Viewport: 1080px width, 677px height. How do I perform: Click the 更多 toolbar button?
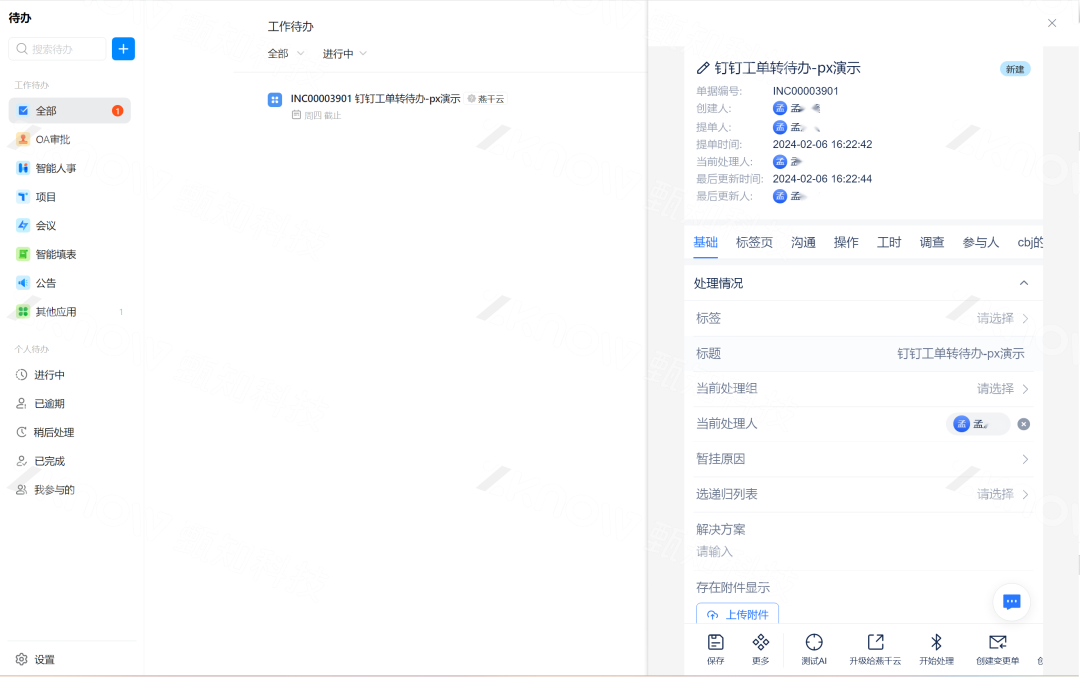760,649
